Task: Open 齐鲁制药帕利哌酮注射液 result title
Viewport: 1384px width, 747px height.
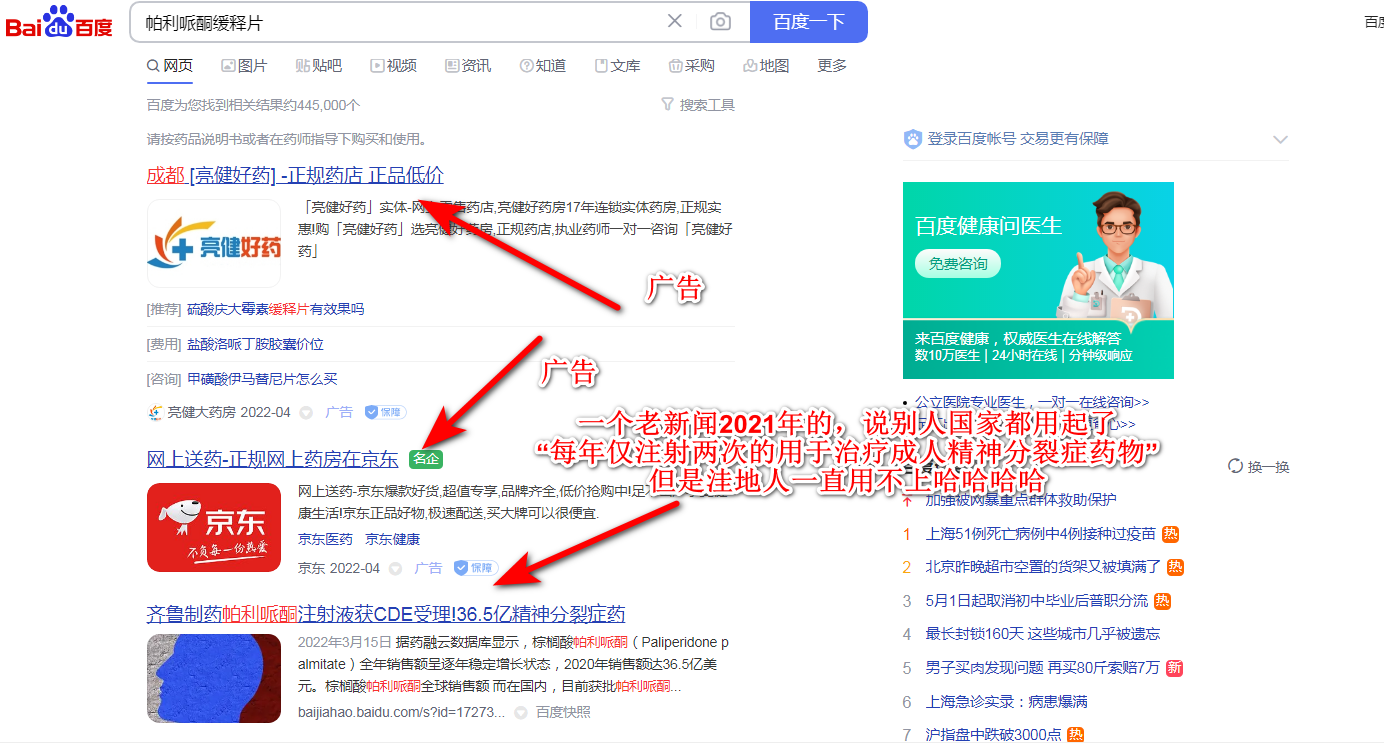Action: click(x=386, y=614)
